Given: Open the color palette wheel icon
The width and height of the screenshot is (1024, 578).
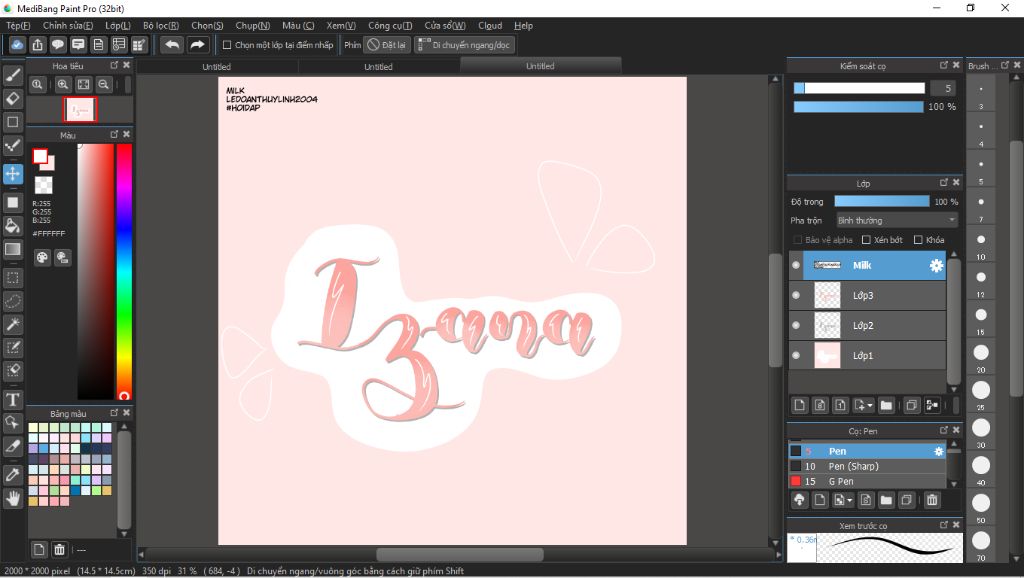Looking at the screenshot, I should (x=42, y=257).
